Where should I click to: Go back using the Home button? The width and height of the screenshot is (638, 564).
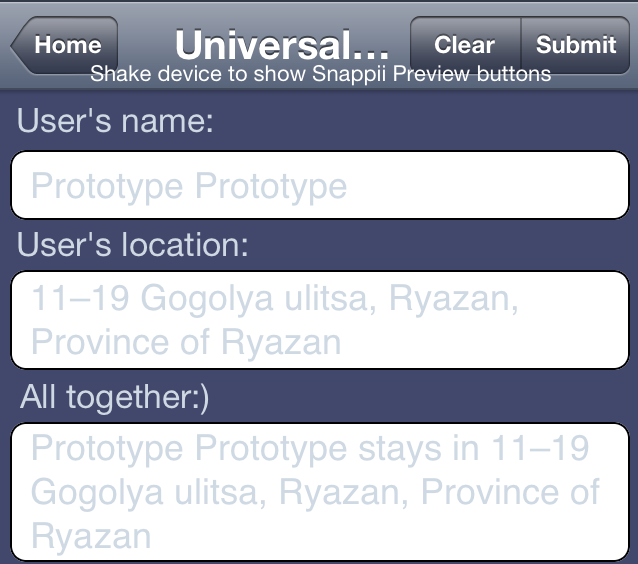tap(65, 45)
